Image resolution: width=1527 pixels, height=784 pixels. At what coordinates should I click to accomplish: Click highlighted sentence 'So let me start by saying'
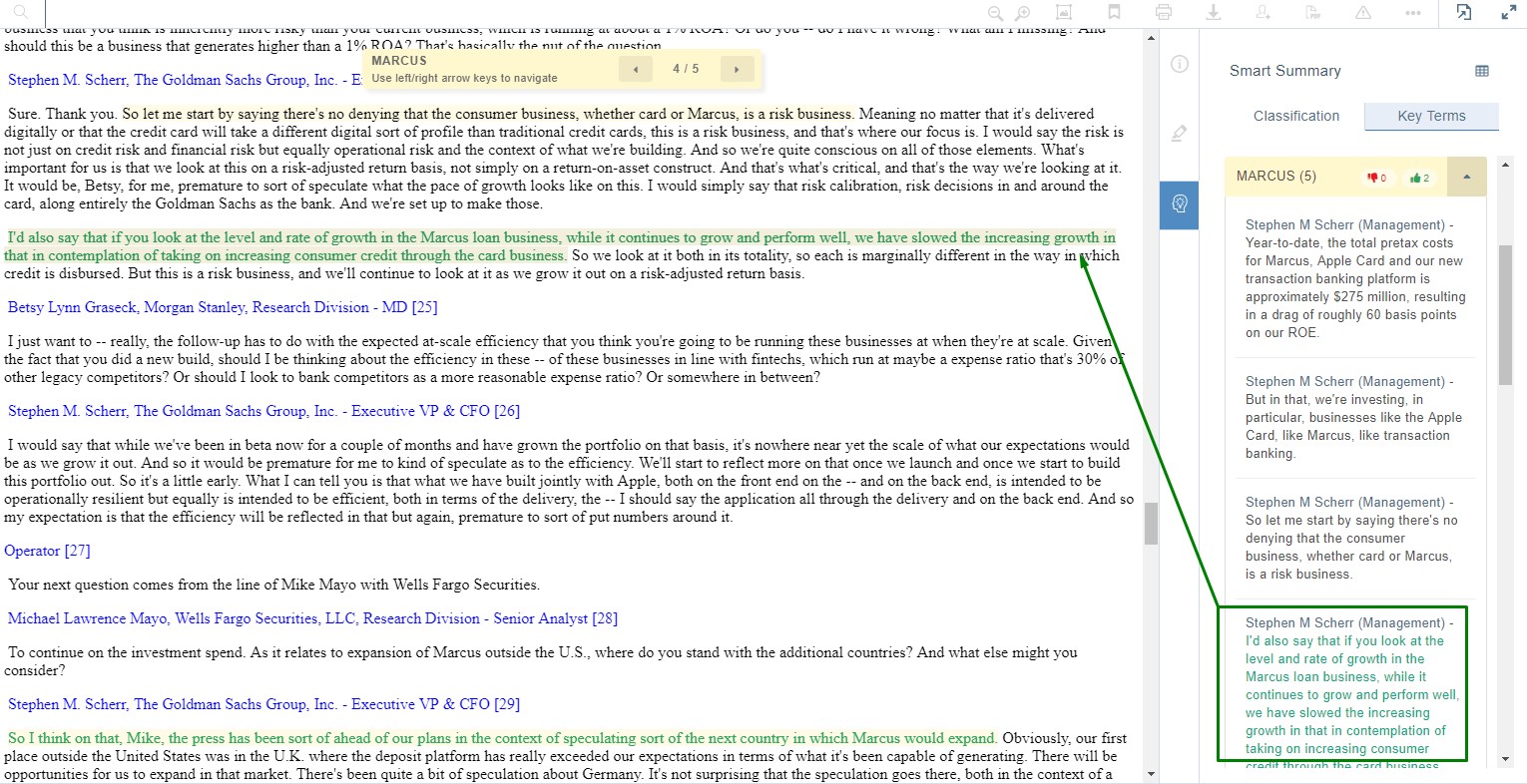488,114
